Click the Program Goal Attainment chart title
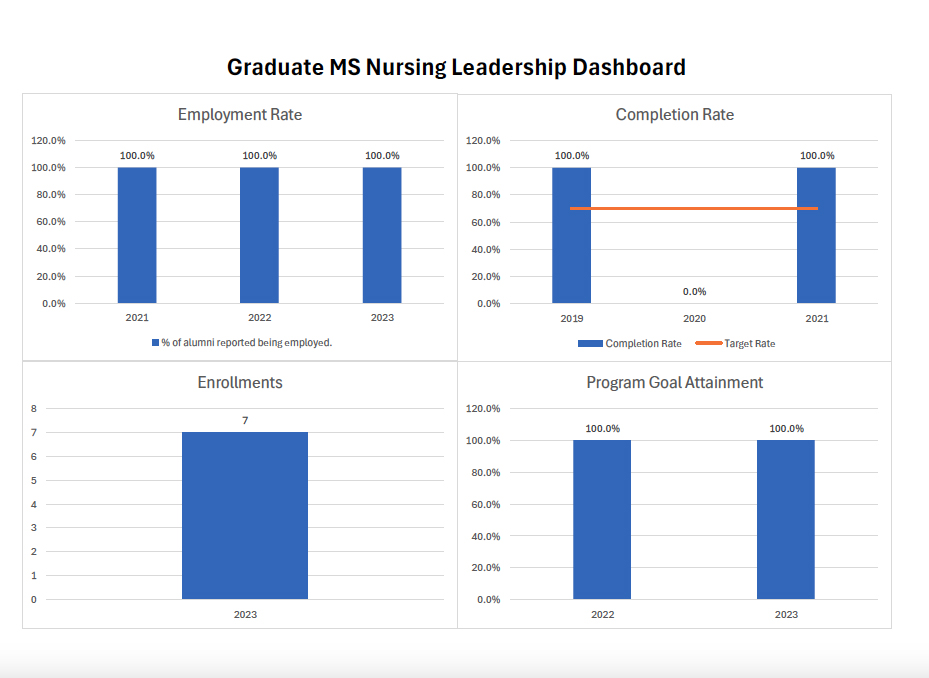 click(x=675, y=383)
